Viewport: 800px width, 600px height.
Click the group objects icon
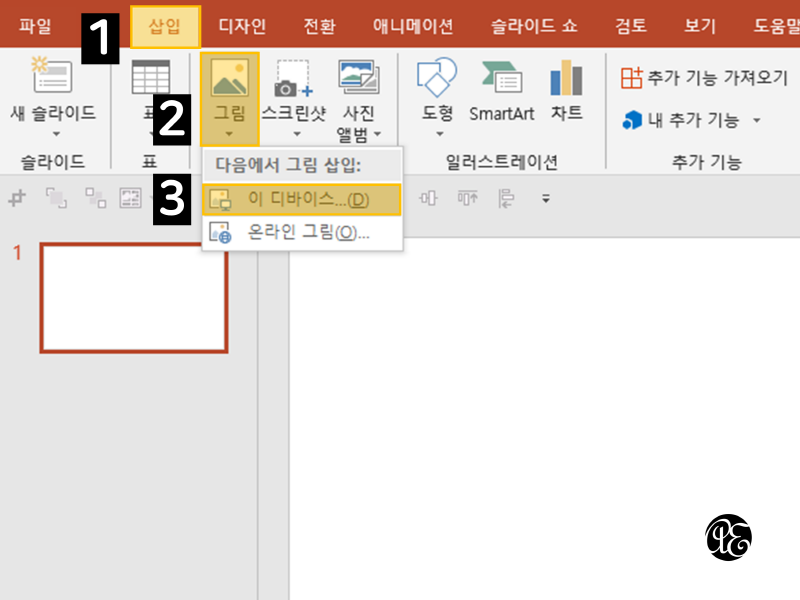pyautogui.click(x=95, y=198)
